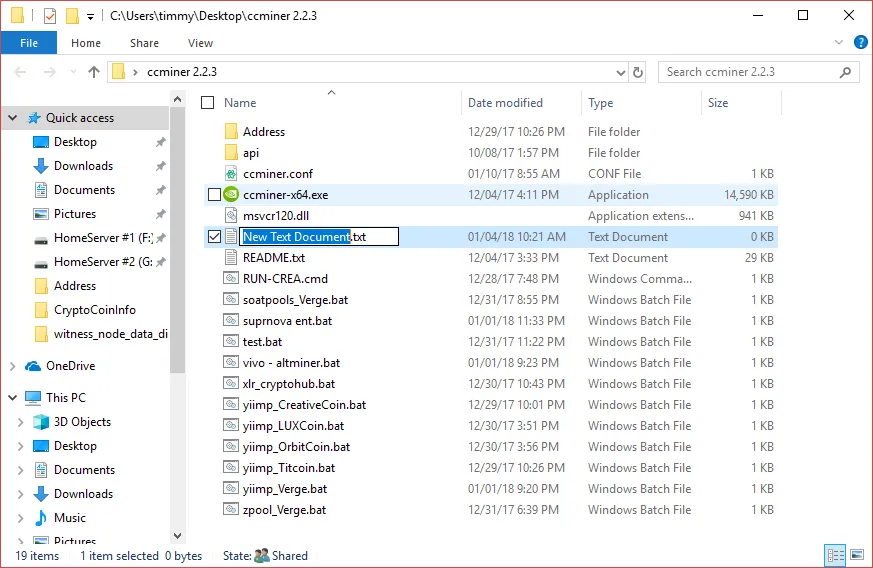Click the msvcr120.dll file icon
The width and height of the screenshot is (873, 568).
point(231,216)
